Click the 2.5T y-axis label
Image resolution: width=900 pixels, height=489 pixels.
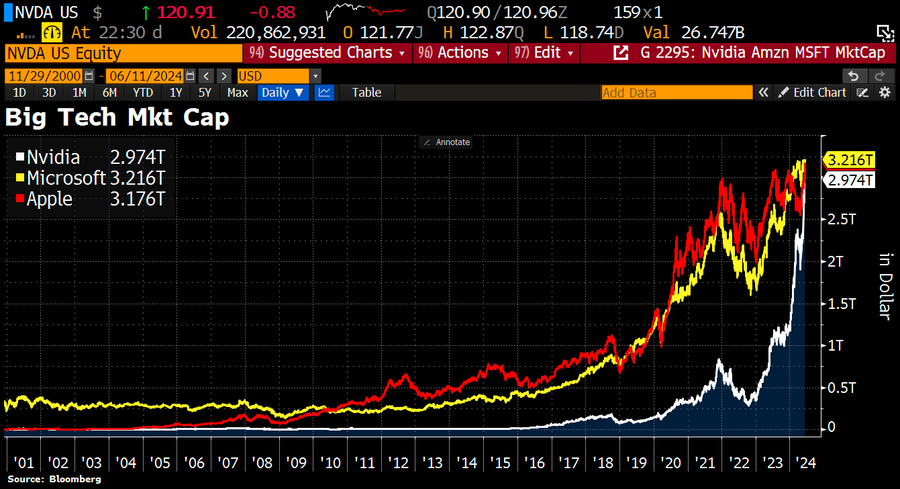[x=841, y=219]
